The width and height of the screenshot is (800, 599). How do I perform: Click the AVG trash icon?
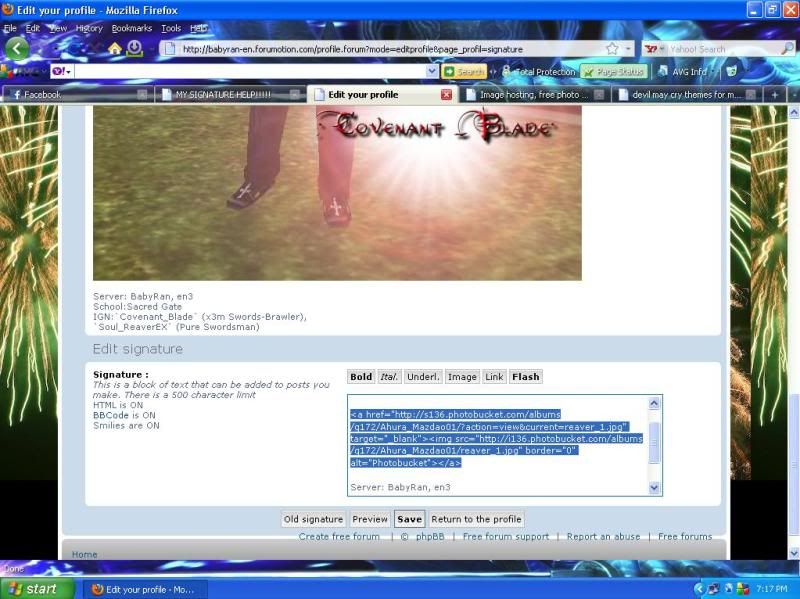point(731,71)
